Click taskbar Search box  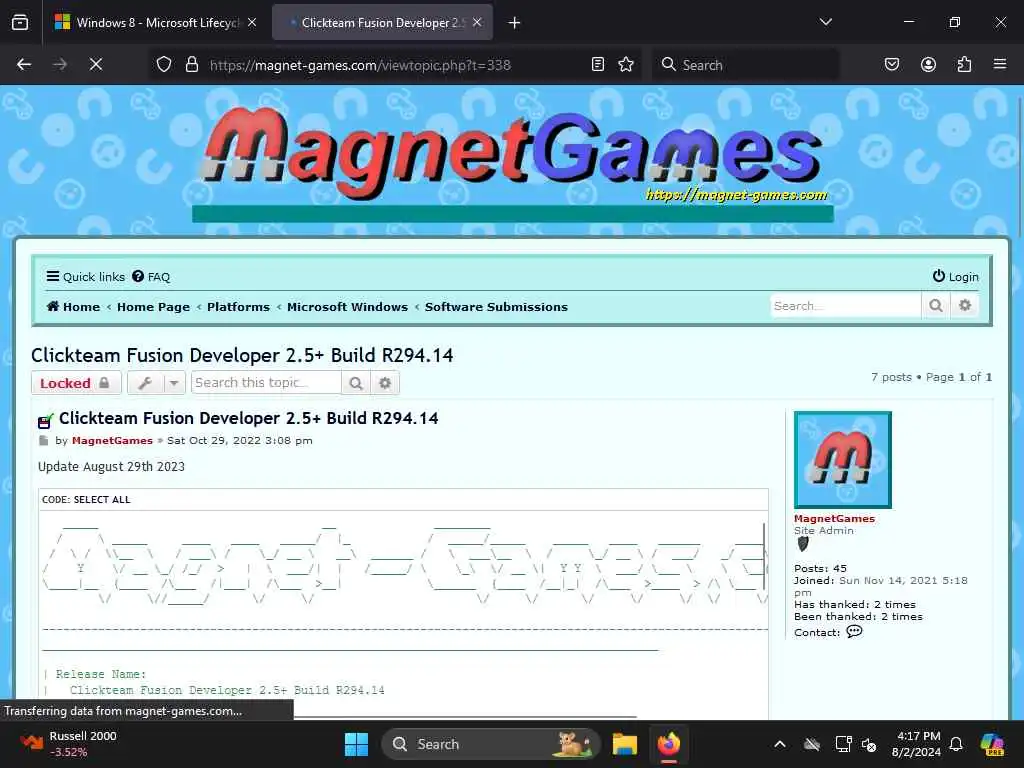coord(490,744)
